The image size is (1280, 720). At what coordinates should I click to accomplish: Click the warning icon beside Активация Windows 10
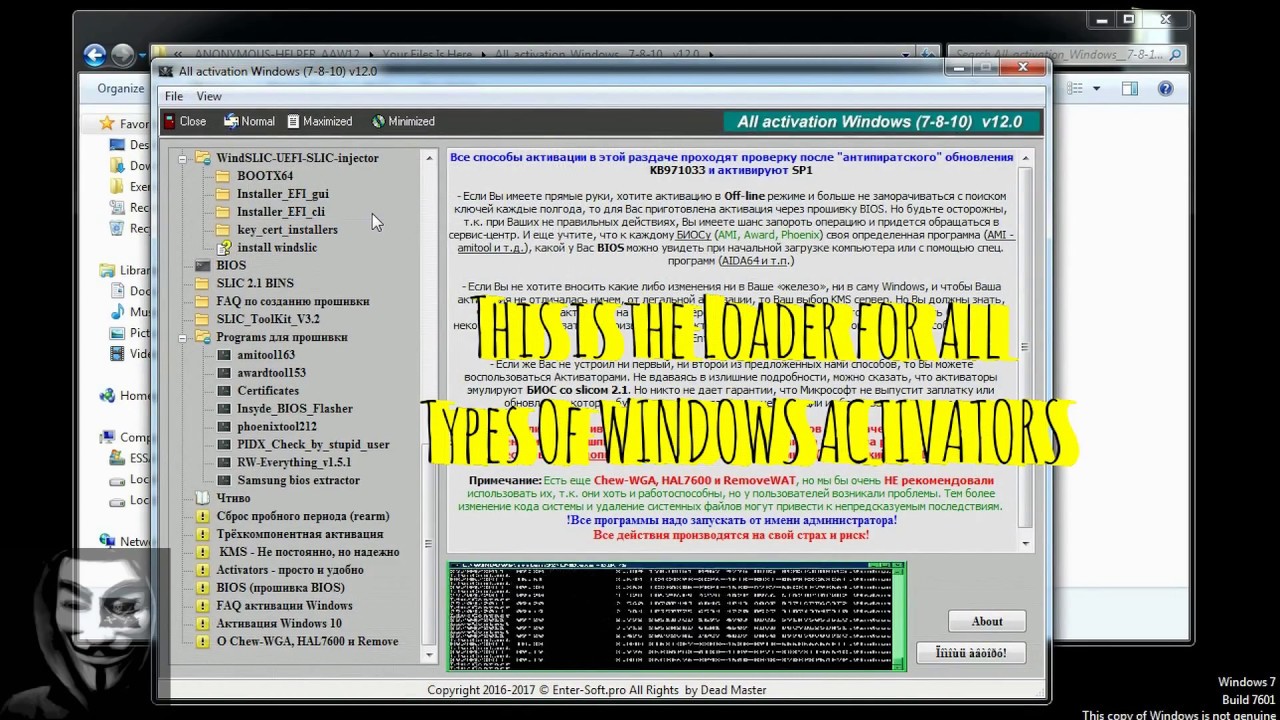[203, 624]
